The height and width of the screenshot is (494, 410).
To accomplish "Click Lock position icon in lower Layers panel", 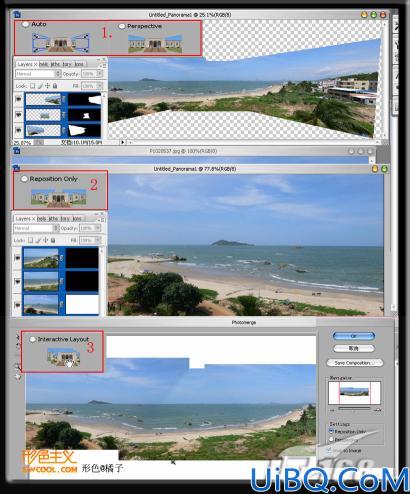I will (45, 240).
